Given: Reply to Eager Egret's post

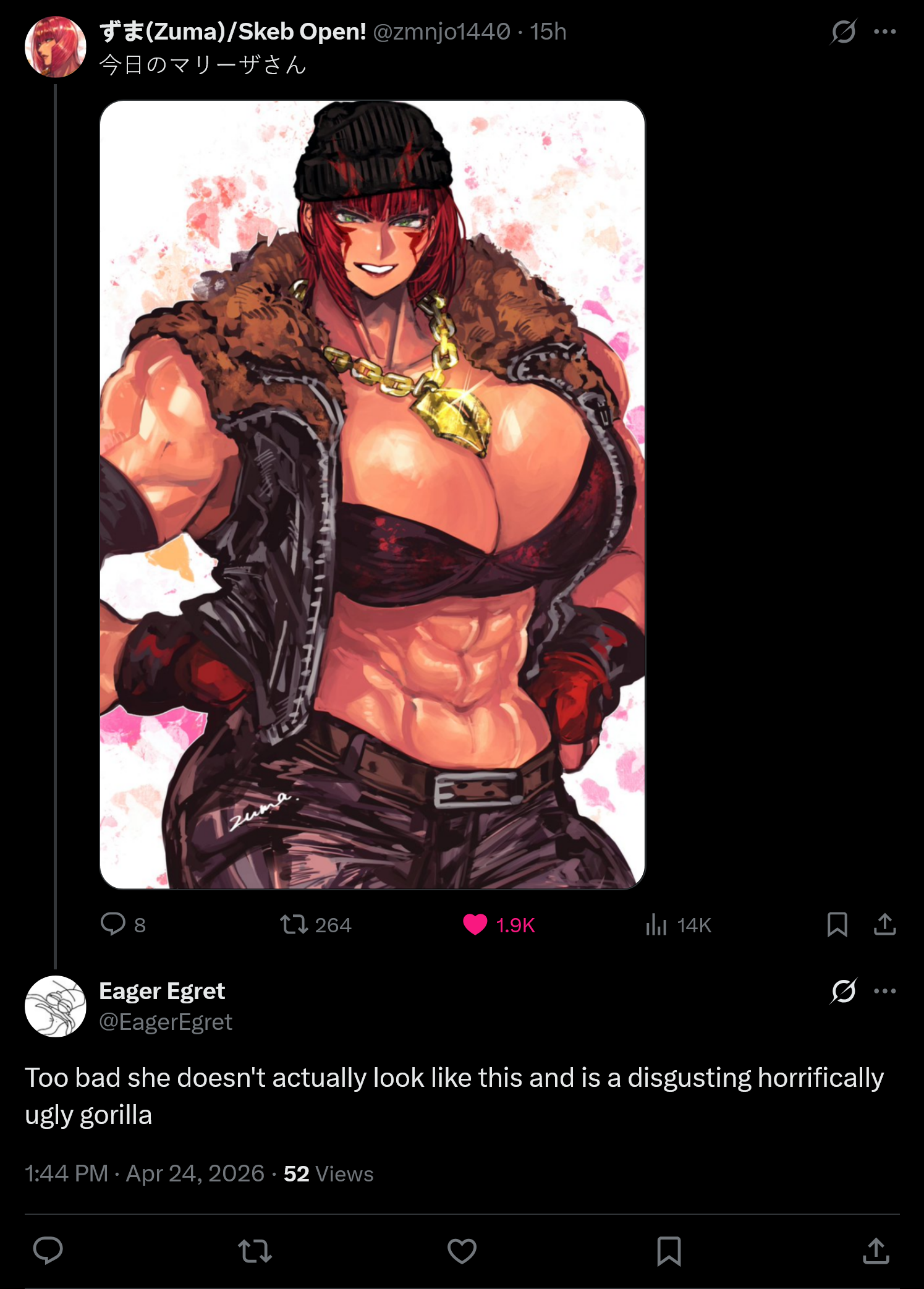Looking at the screenshot, I should (x=48, y=1250).
